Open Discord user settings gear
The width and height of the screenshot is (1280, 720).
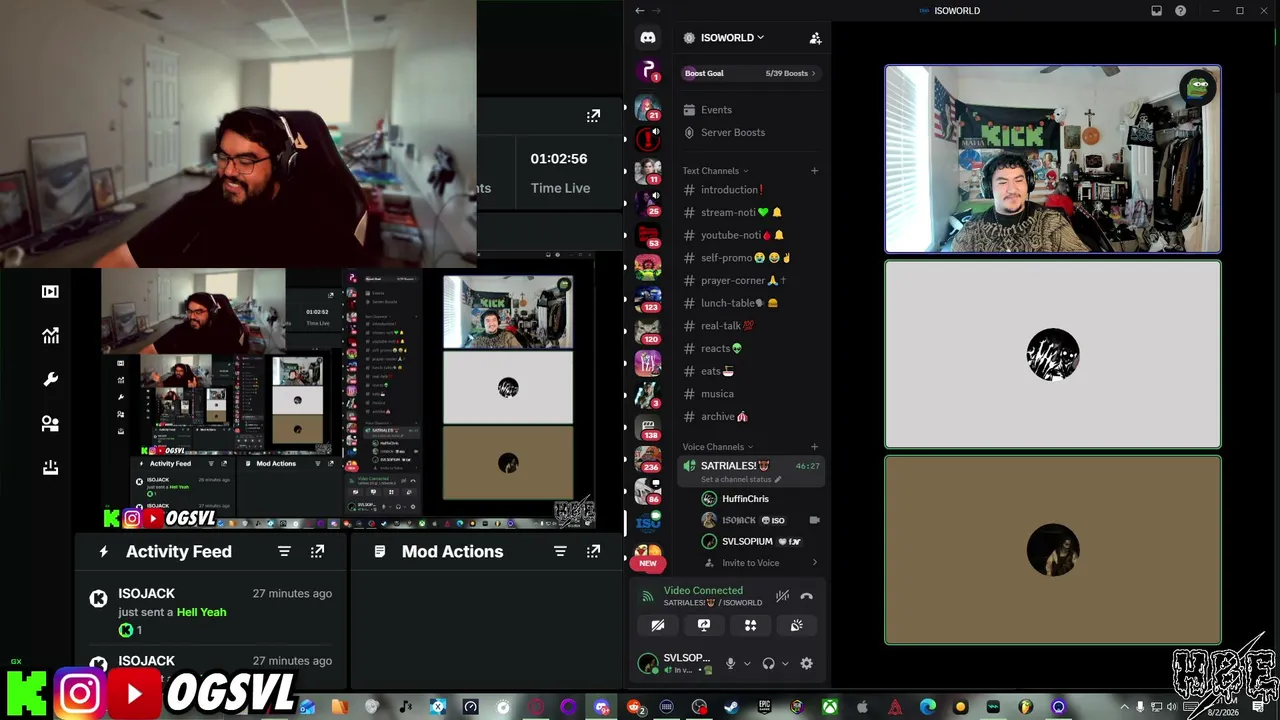[806, 663]
